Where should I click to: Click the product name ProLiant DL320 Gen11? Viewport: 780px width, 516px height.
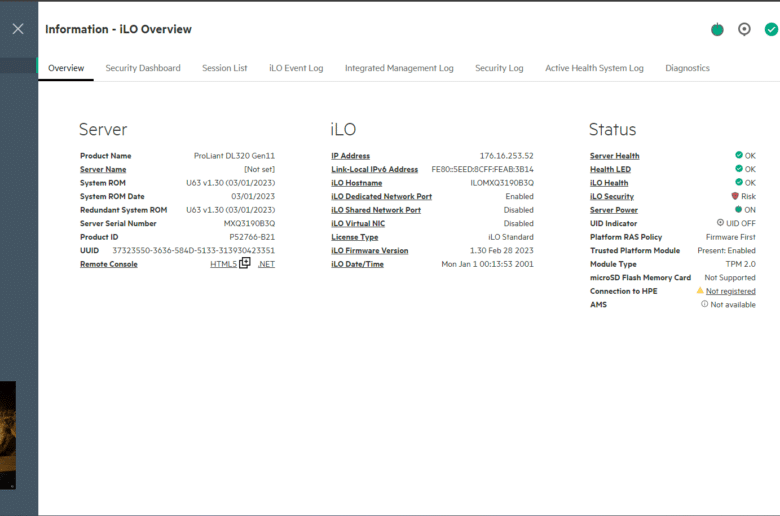234,156
